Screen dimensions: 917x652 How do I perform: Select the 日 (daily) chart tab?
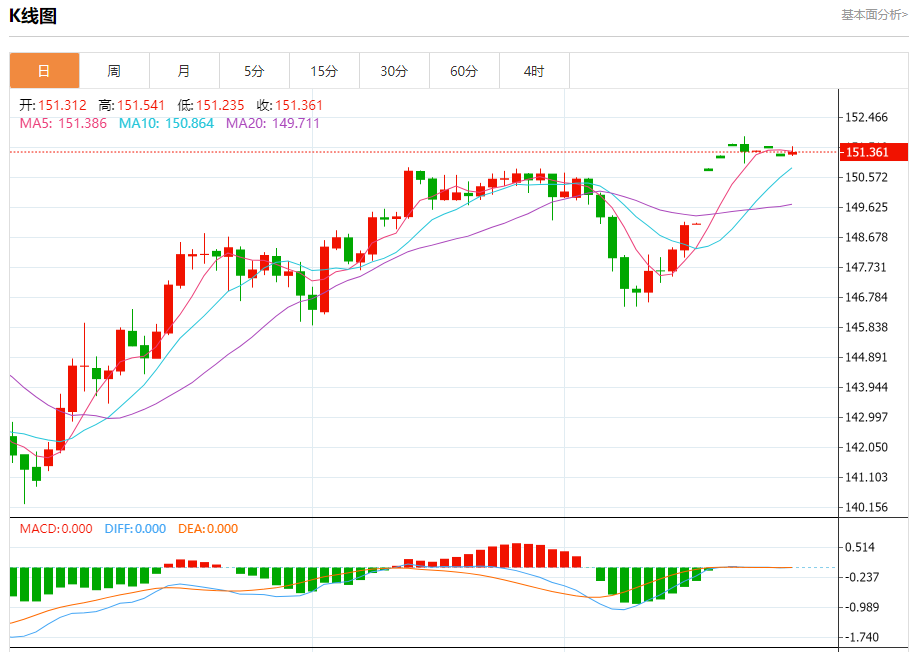(x=44, y=71)
